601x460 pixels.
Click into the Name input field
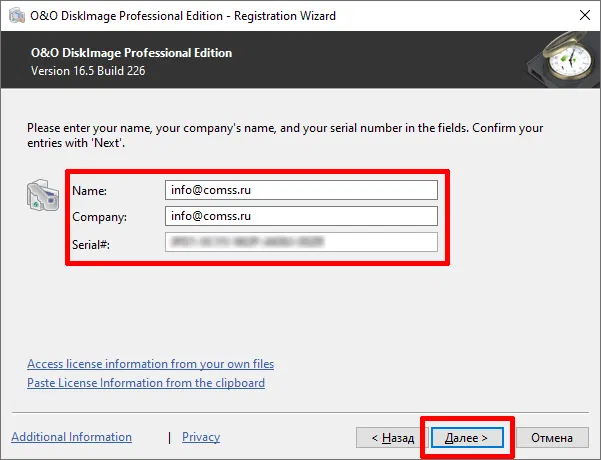pos(301,190)
